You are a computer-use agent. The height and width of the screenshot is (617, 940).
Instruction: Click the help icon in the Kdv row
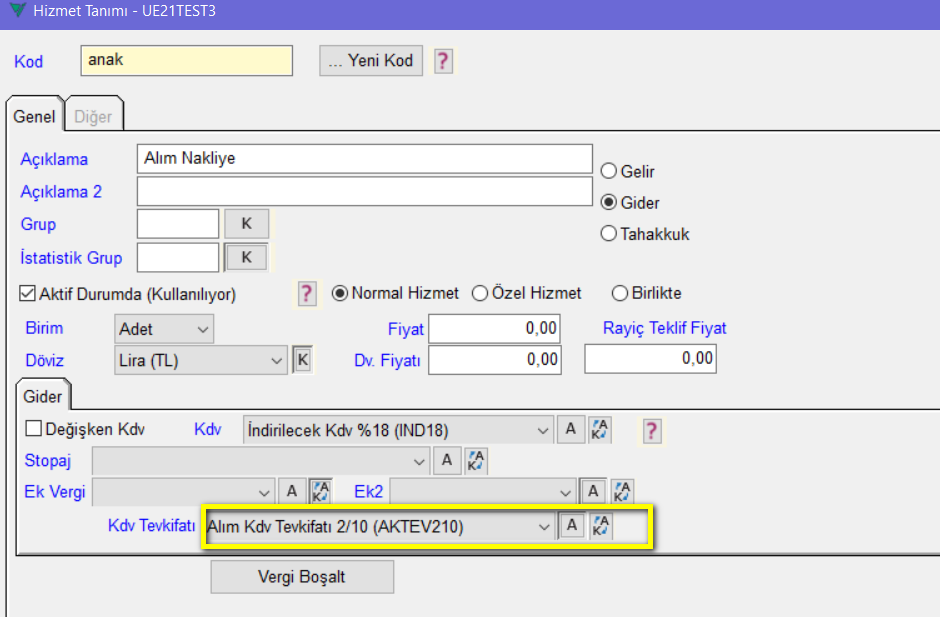point(652,431)
